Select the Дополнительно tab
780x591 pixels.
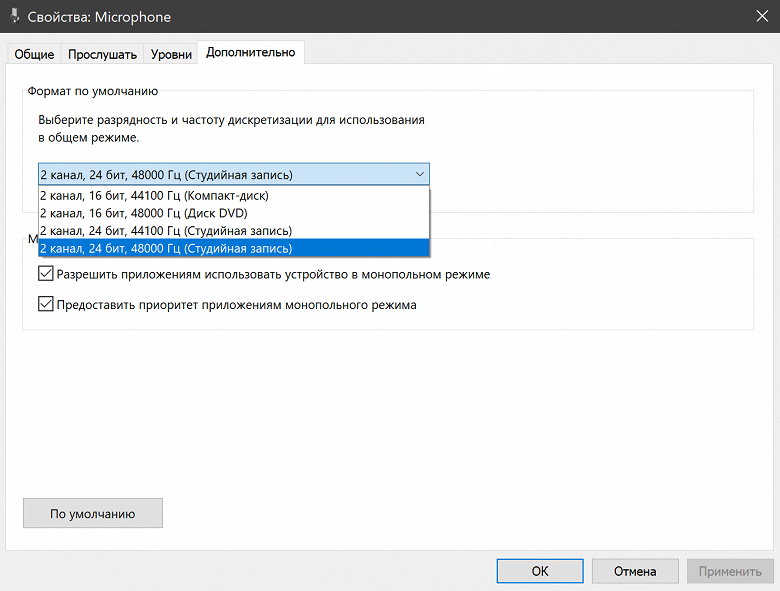250,52
